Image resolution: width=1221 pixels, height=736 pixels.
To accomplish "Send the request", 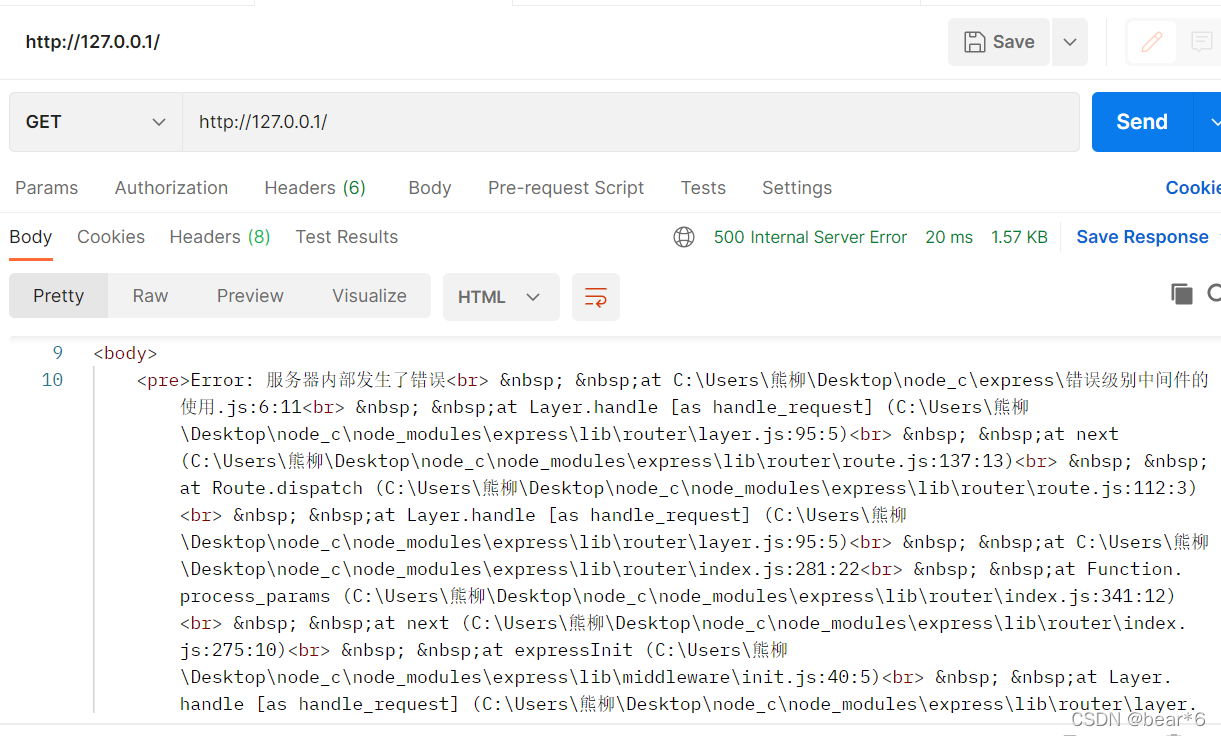I will click(x=1142, y=122).
